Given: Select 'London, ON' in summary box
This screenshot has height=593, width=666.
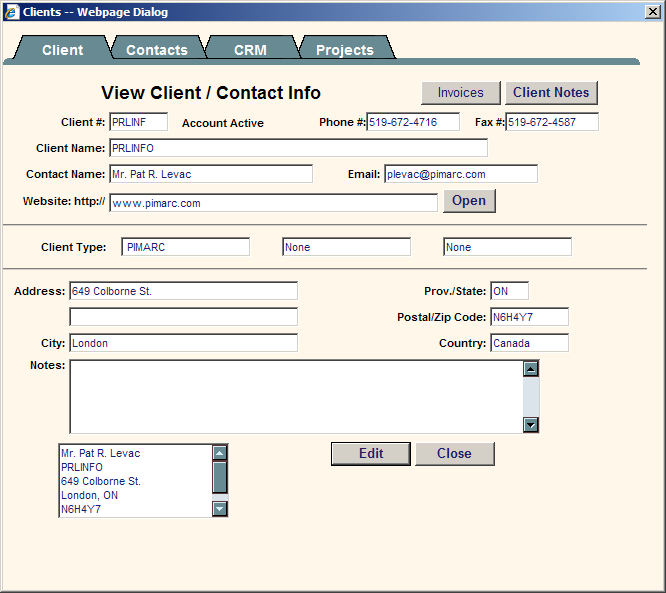Looking at the screenshot, I should click(89, 495).
